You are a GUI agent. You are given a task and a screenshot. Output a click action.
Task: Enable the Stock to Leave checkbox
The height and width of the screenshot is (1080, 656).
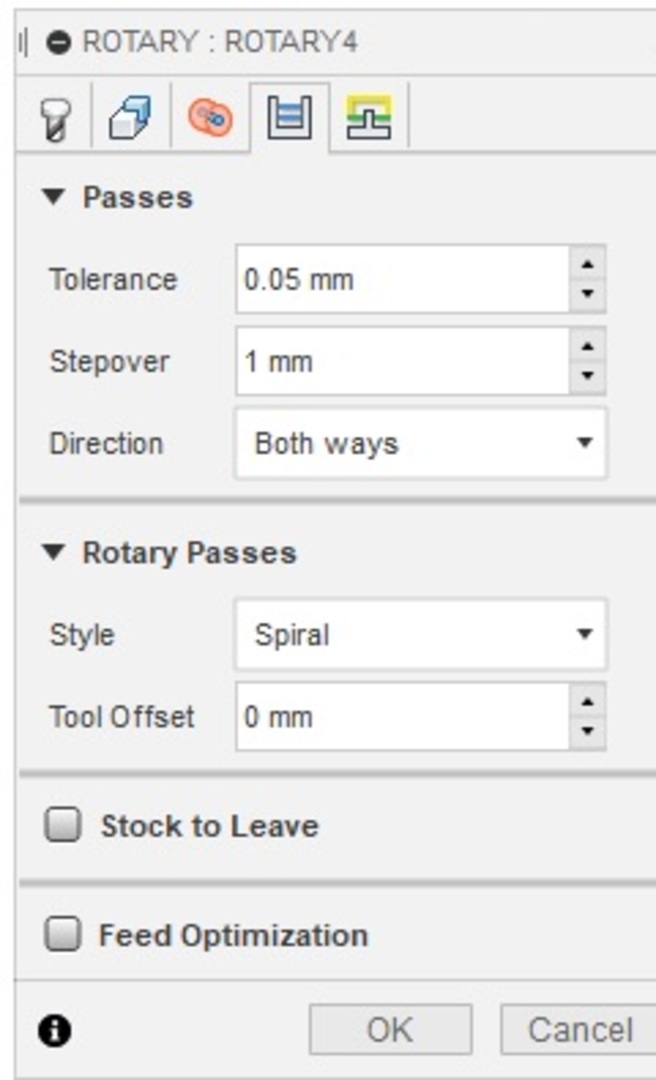point(63,825)
